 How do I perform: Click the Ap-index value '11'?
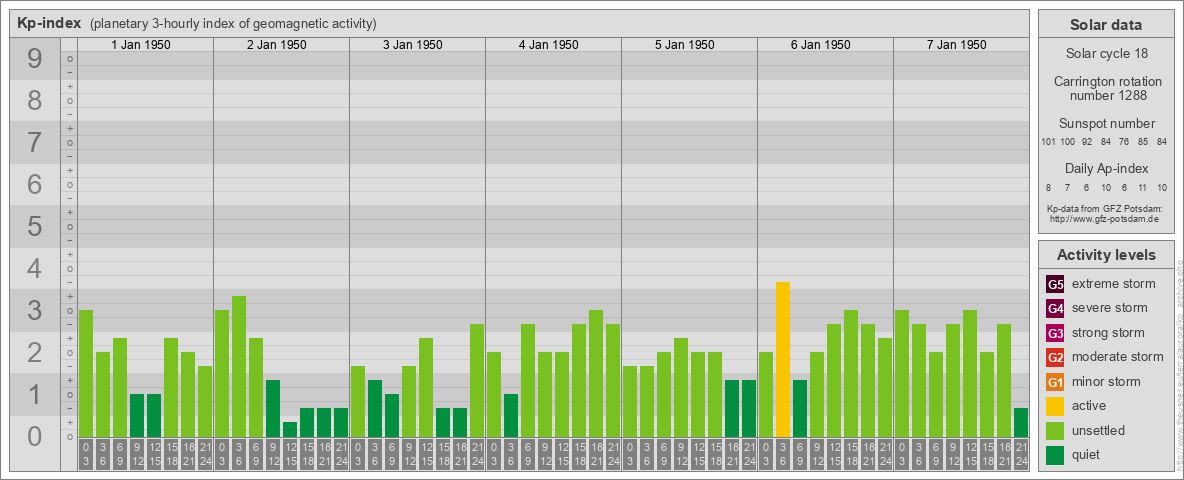tap(1143, 187)
